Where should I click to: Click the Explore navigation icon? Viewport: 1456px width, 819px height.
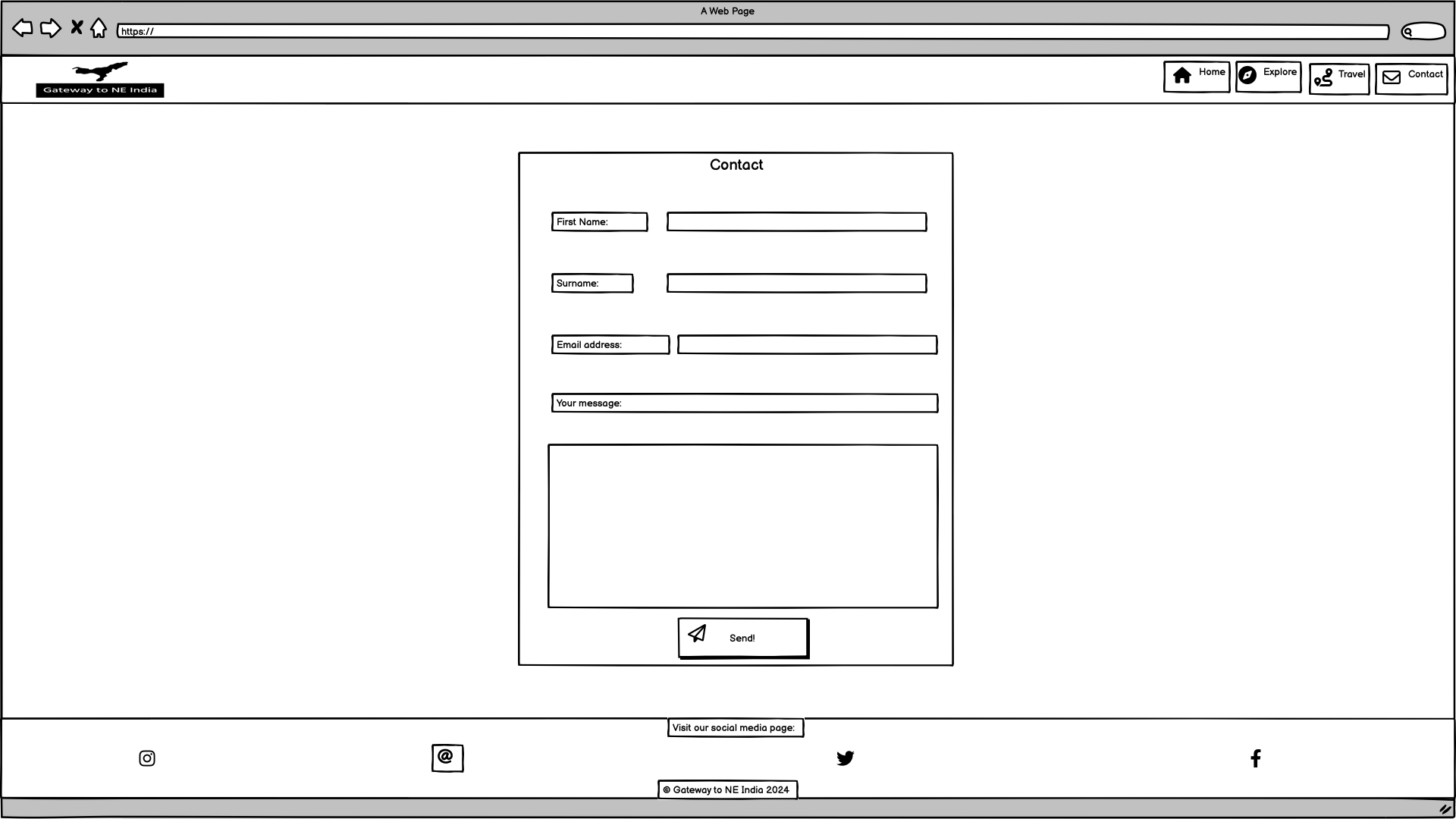pyautogui.click(x=1247, y=76)
